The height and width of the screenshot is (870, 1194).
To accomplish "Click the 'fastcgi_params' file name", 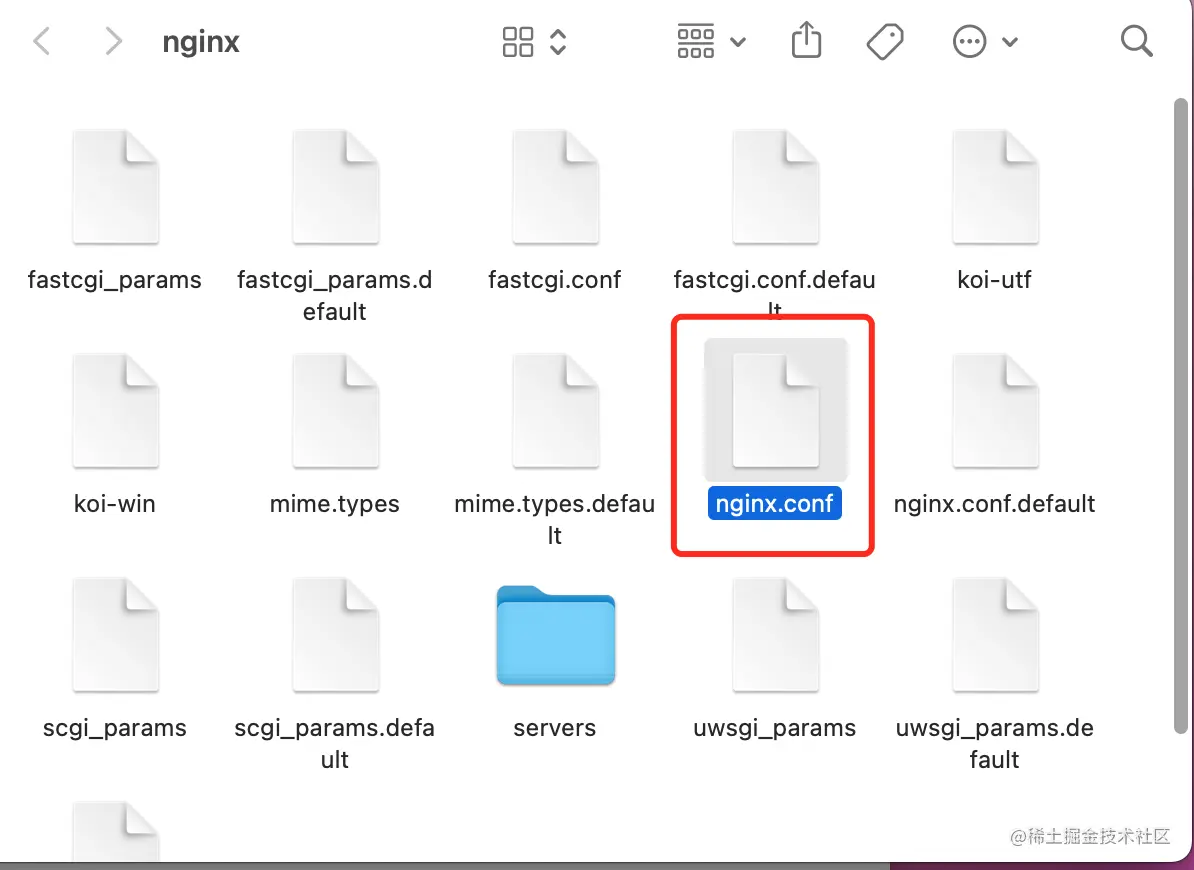I will point(114,280).
